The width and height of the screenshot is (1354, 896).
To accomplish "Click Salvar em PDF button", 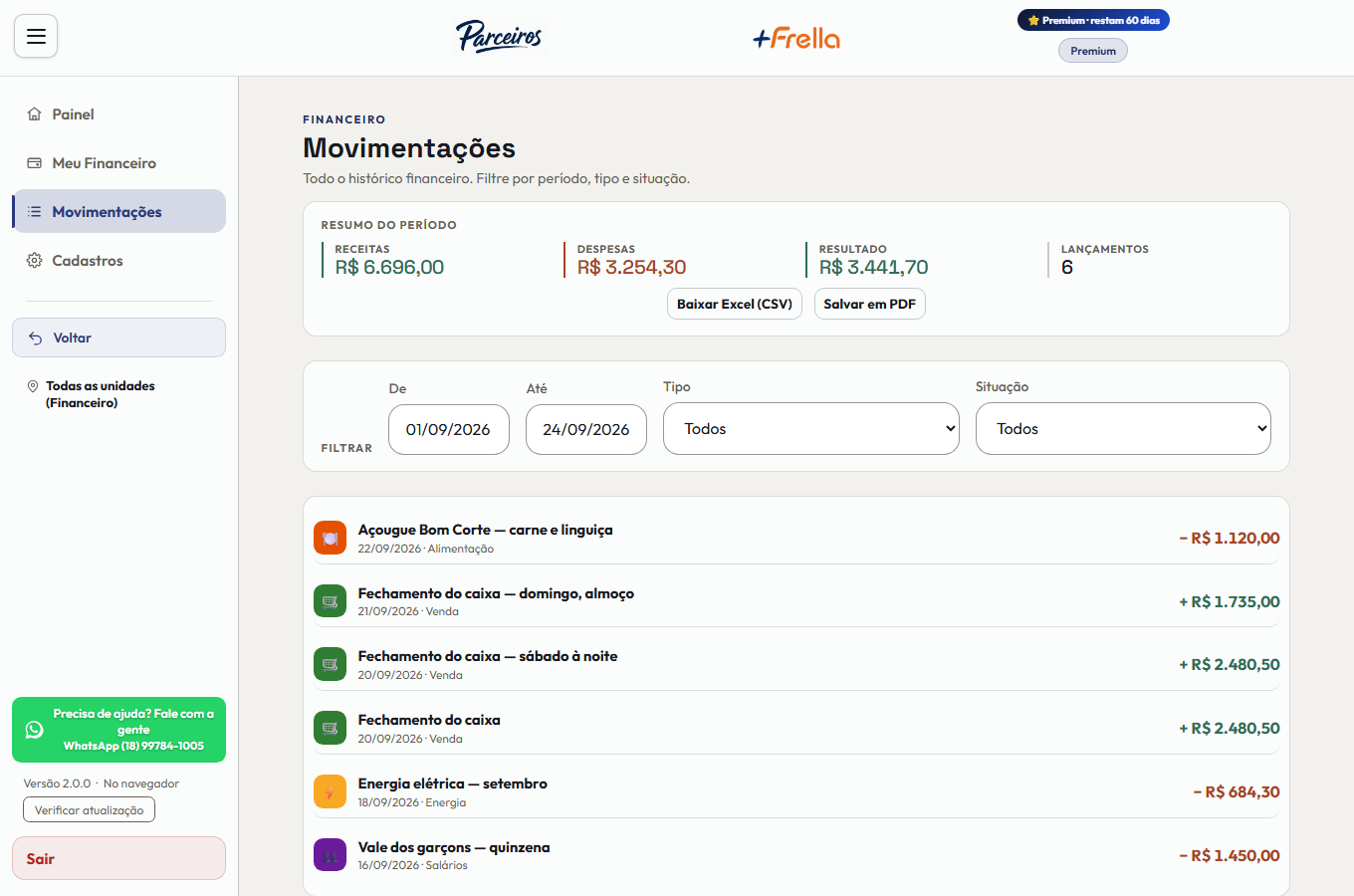I will [870, 305].
